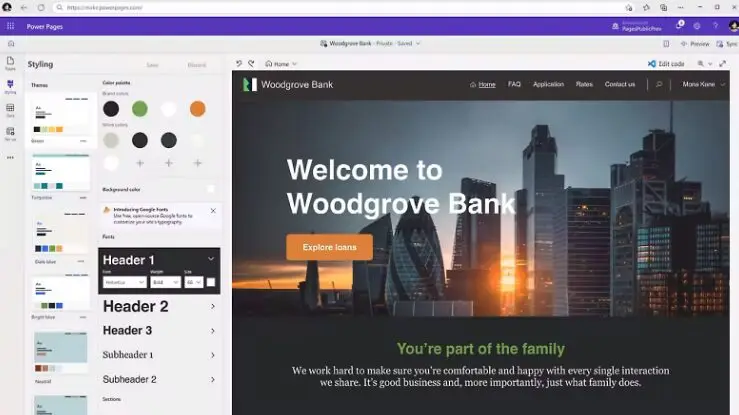Toggle the device viewport icon near Preview

coord(666,43)
